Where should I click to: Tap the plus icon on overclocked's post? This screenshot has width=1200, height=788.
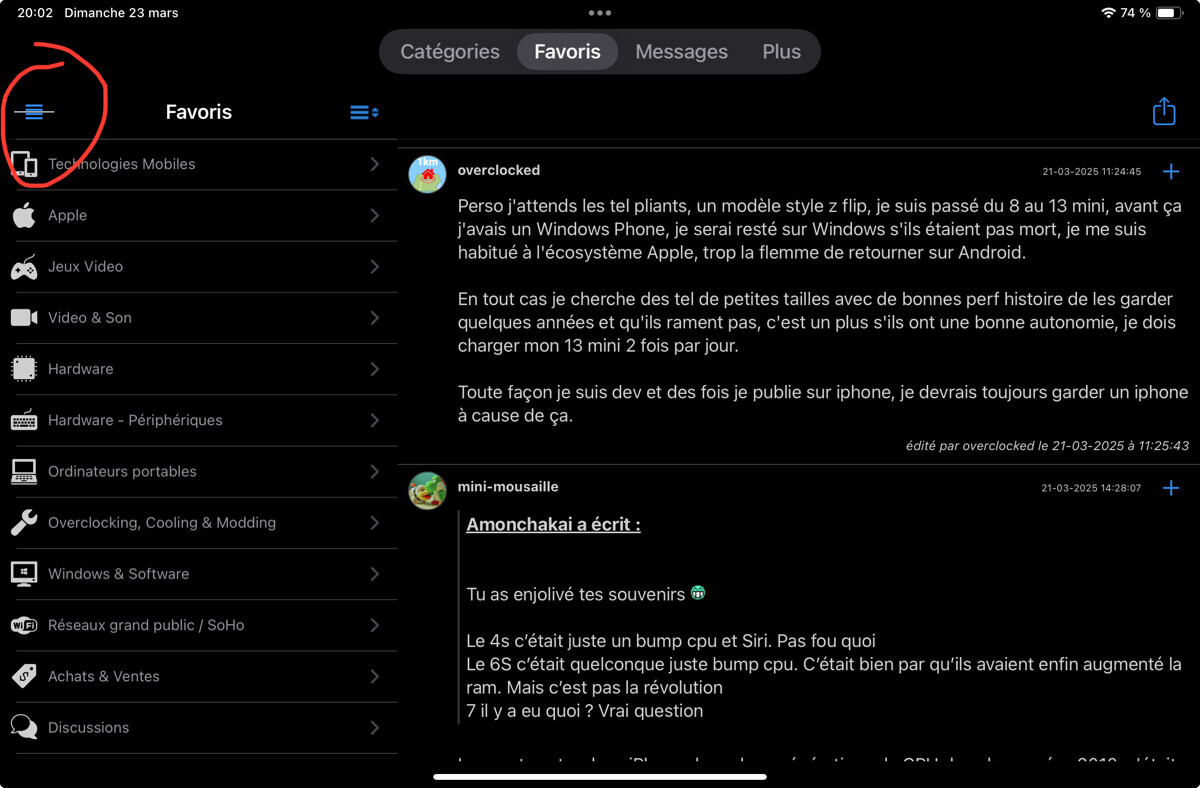(1171, 172)
